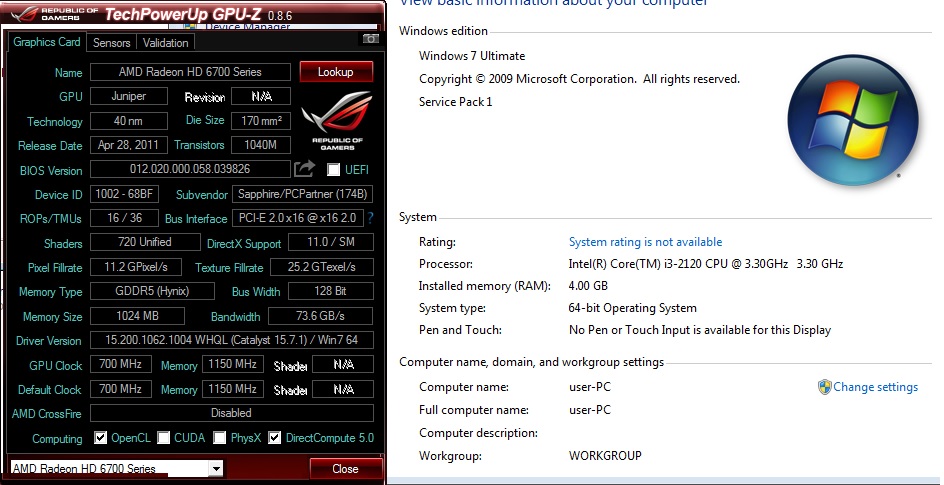The width and height of the screenshot is (944, 485).
Task: Click the Transistors value 1040M
Action: [261, 145]
